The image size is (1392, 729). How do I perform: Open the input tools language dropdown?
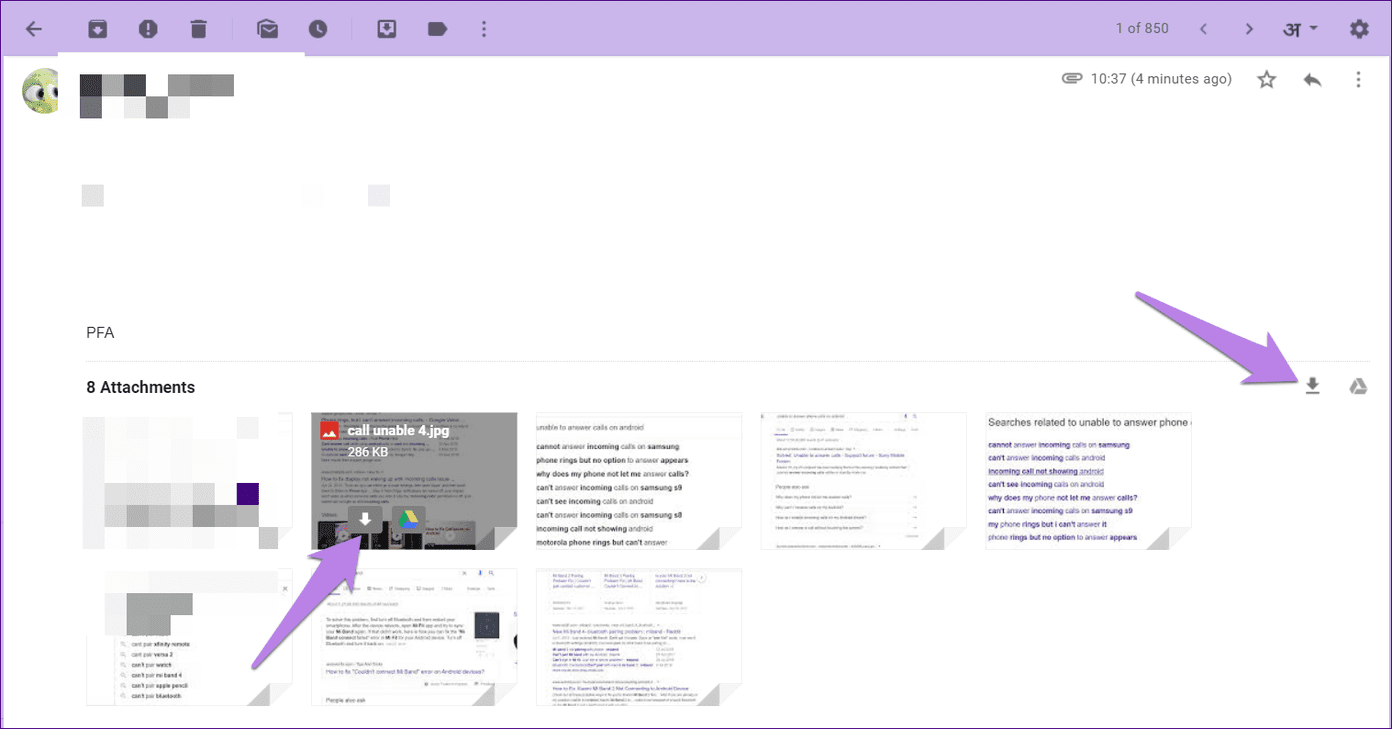tap(1301, 29)
